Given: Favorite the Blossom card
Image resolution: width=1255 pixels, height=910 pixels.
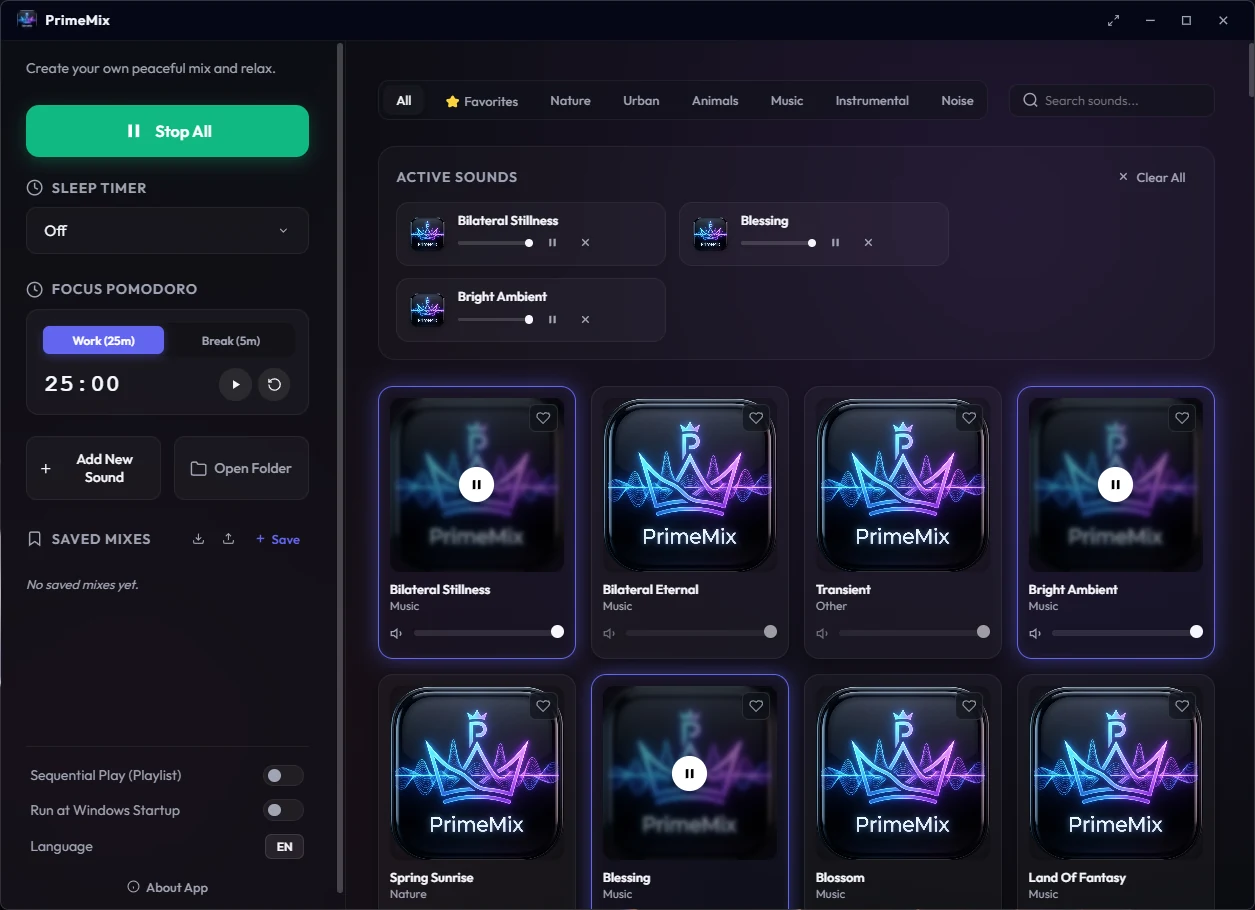Looking at the screenshot, I should (969, 706).
